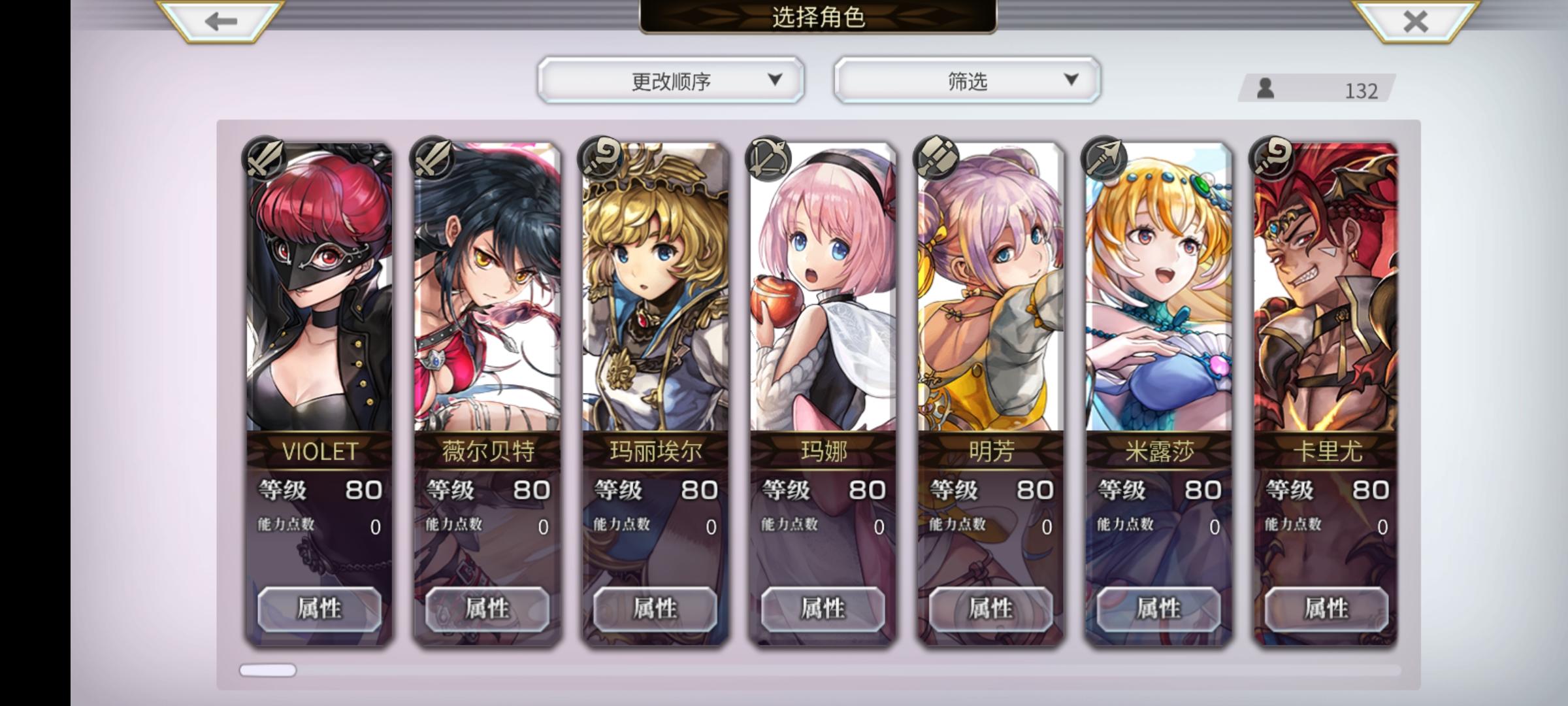Open 属性 for 卡里尤
Screen dimensions: 1568x706
(1327, 609)
